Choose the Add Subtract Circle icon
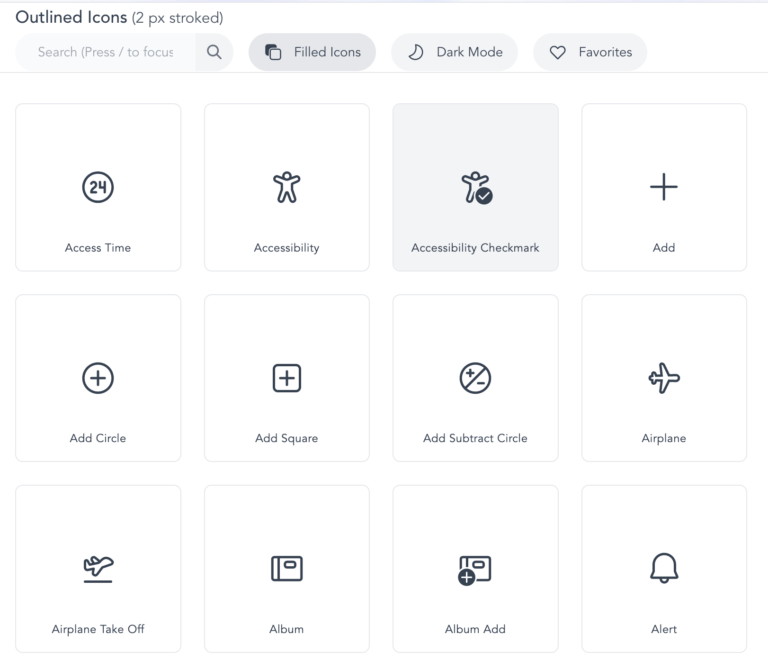Viewport: 768px width, 670px height. (475, 377)
